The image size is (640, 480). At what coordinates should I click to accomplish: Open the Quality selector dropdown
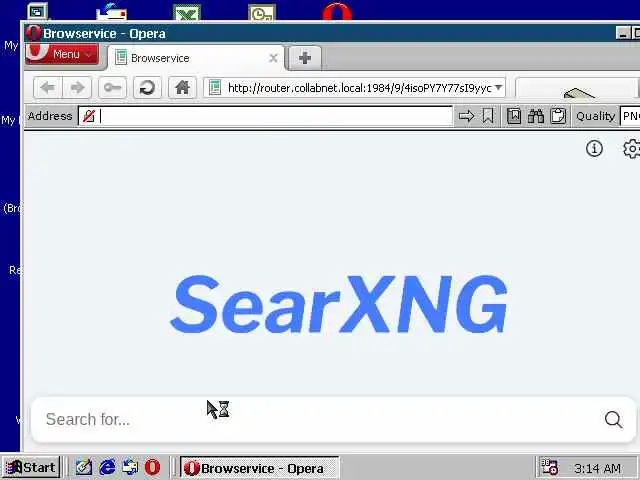coord(630,116)
